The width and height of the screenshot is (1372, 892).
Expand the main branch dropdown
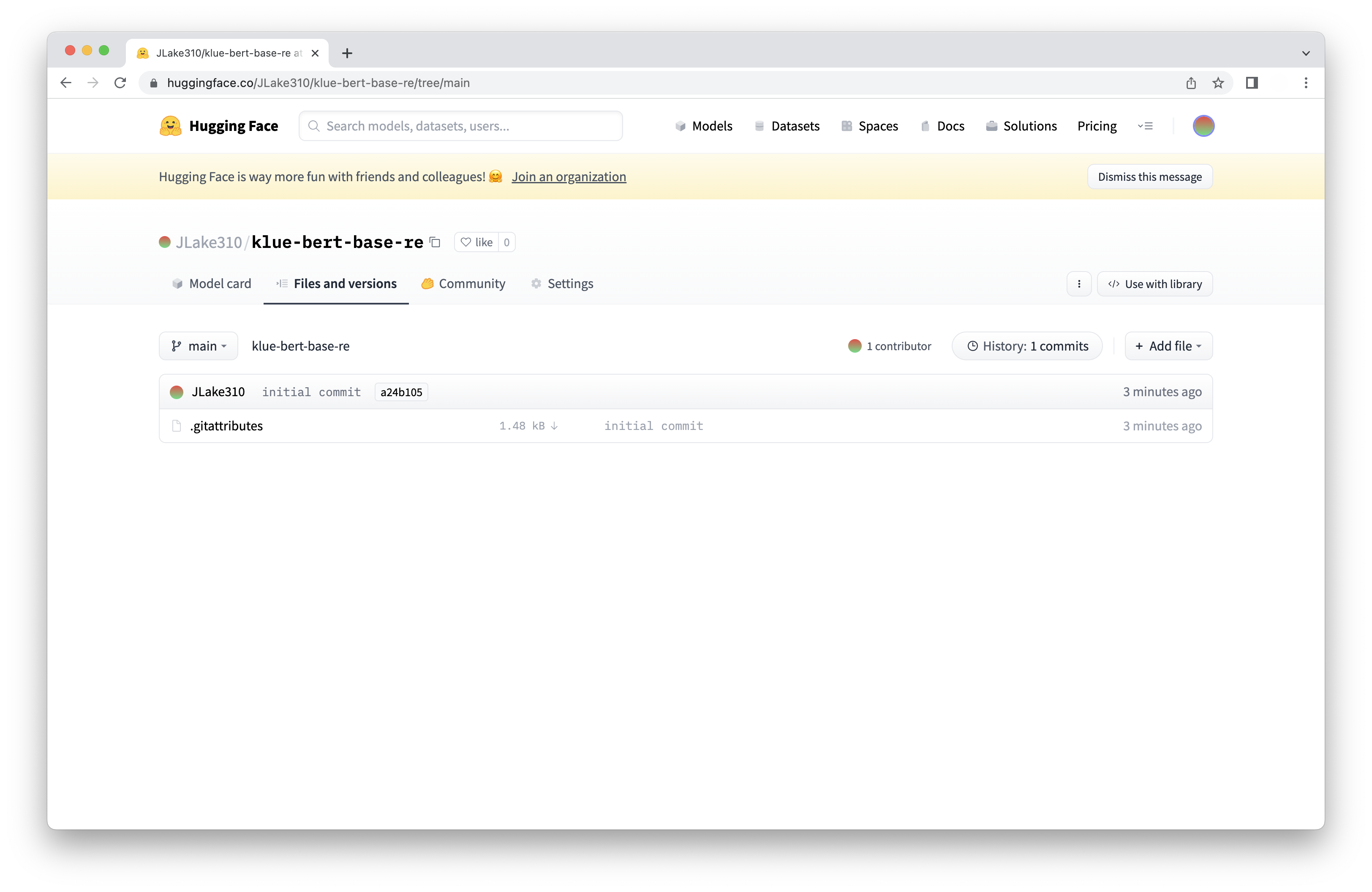pyautogui.click(x=198, y=346)
